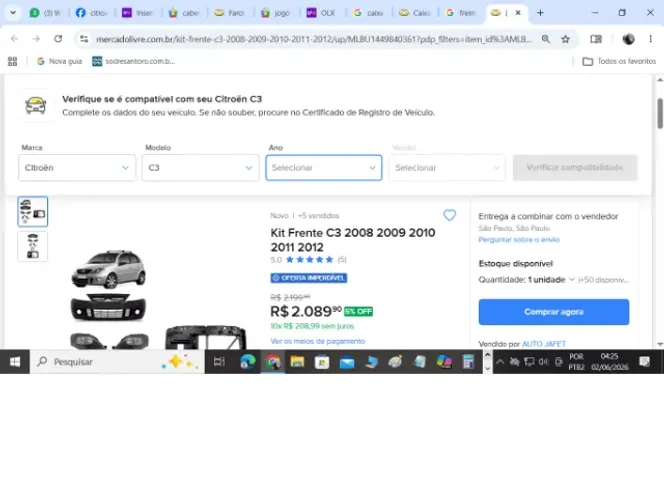View site information icon in address bar
Screen dimensions: 664x500
[84, 39]
